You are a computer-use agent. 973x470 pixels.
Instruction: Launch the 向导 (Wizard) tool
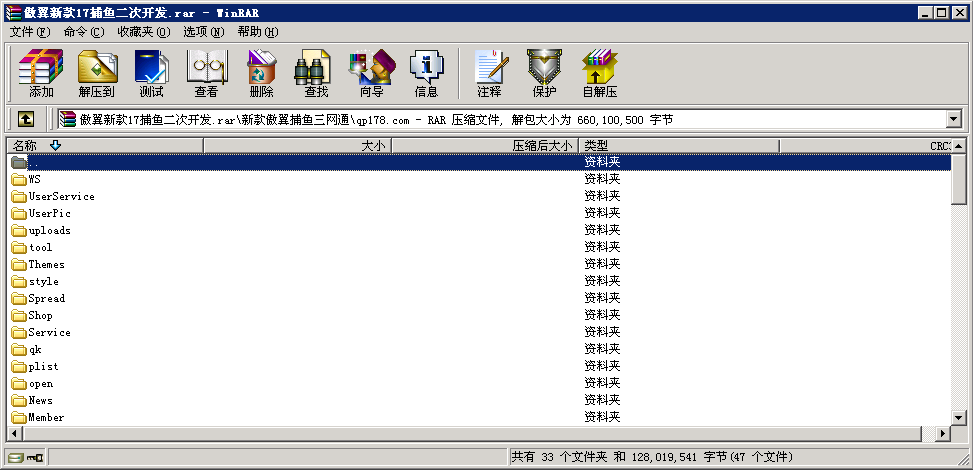click(371, 72)
